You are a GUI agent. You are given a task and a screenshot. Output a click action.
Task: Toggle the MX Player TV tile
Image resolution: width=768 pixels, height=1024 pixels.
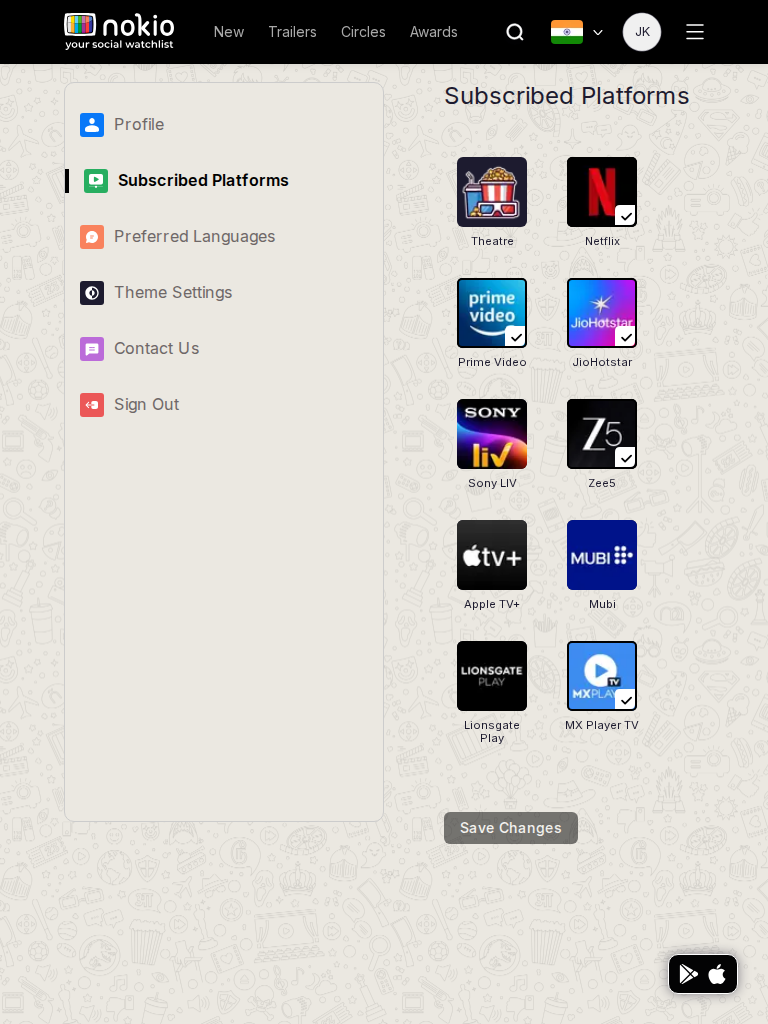coord(601,676)
